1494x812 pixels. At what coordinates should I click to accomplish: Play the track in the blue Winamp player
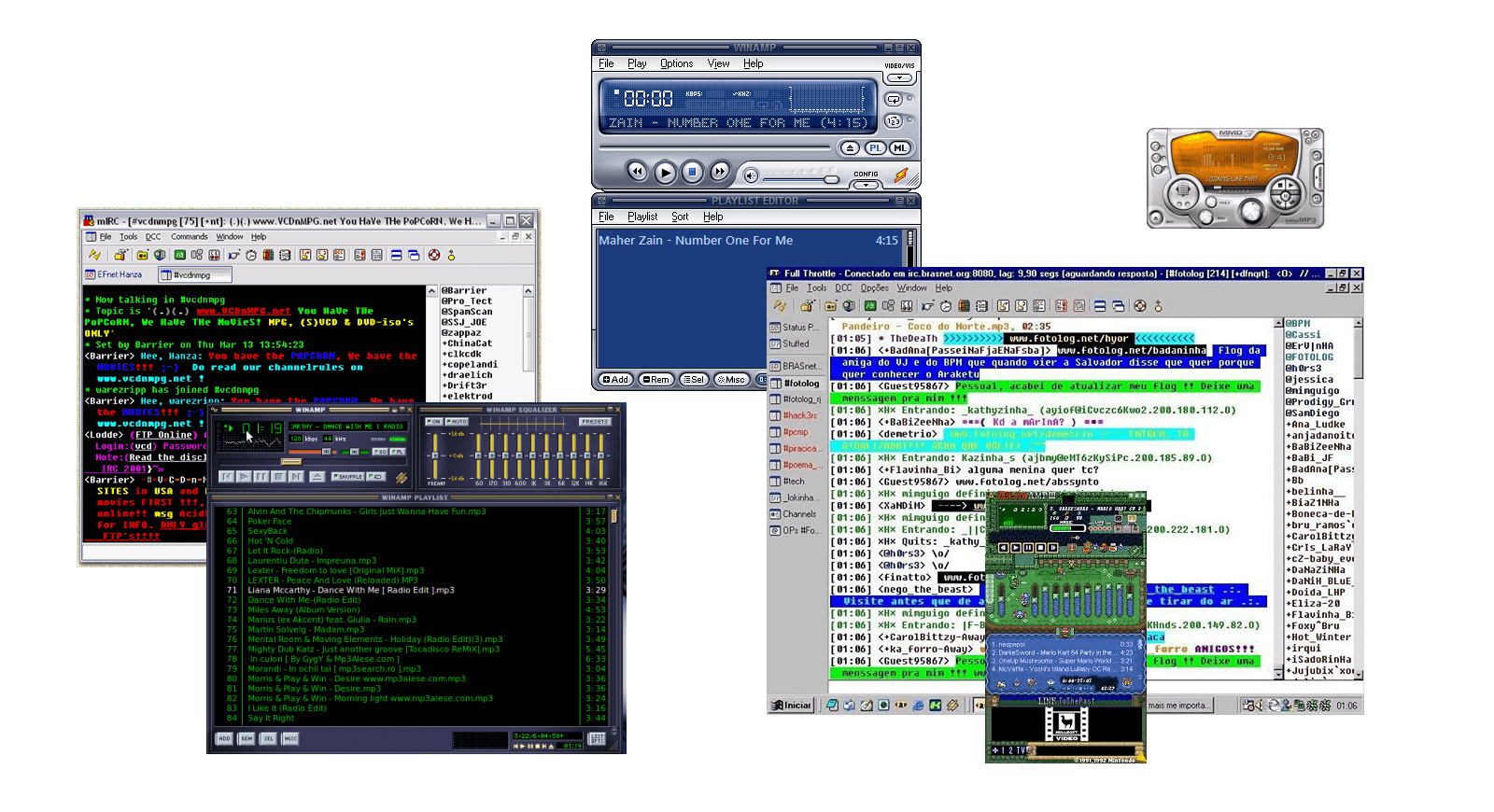click(665, 172)
